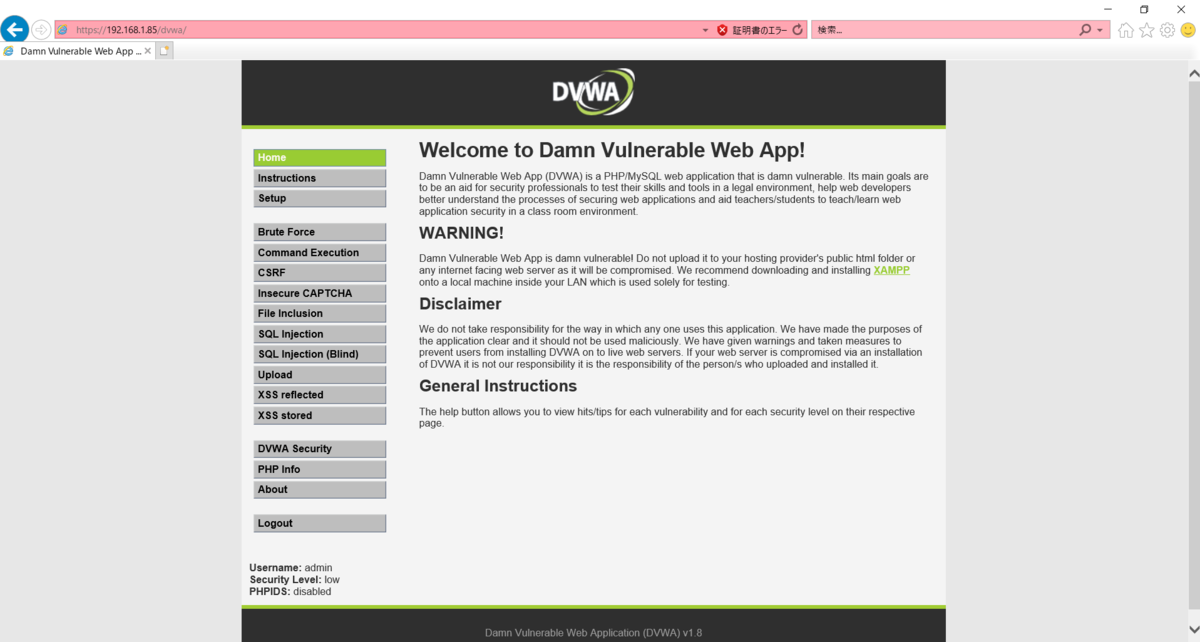Click the DVWA logo in header

[x=593, y=92]
